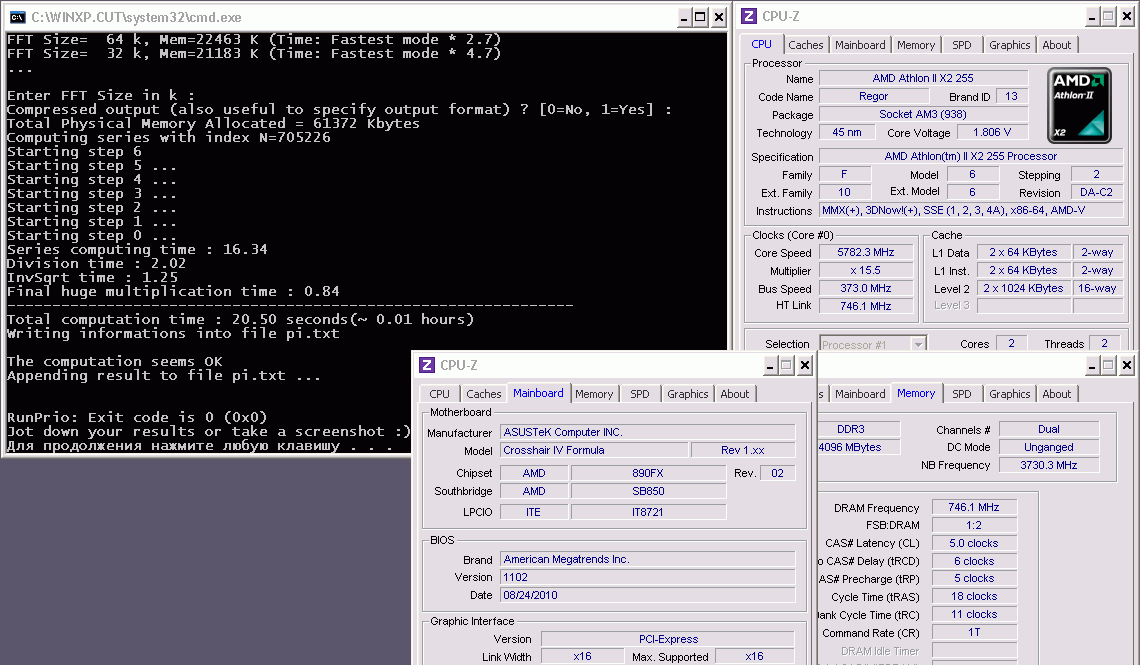This screenshot has width=1140, height=665.
Task: Click the manufacturer field 'ASUSTeK Computer INC.'
Action: pyautogui.click(x=647, y=432)
